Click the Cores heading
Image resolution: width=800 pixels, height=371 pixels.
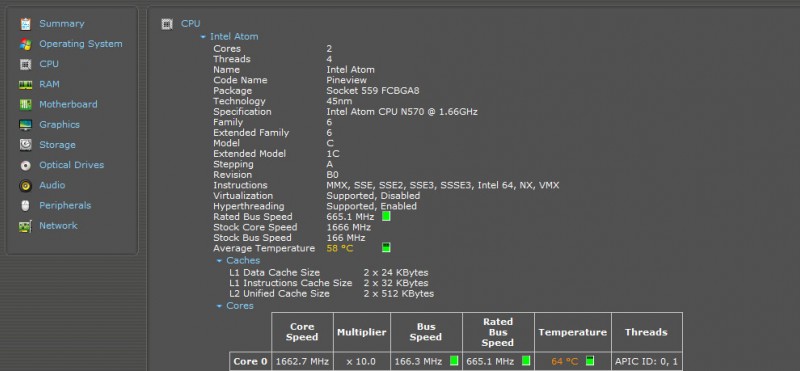click(240, 306)
